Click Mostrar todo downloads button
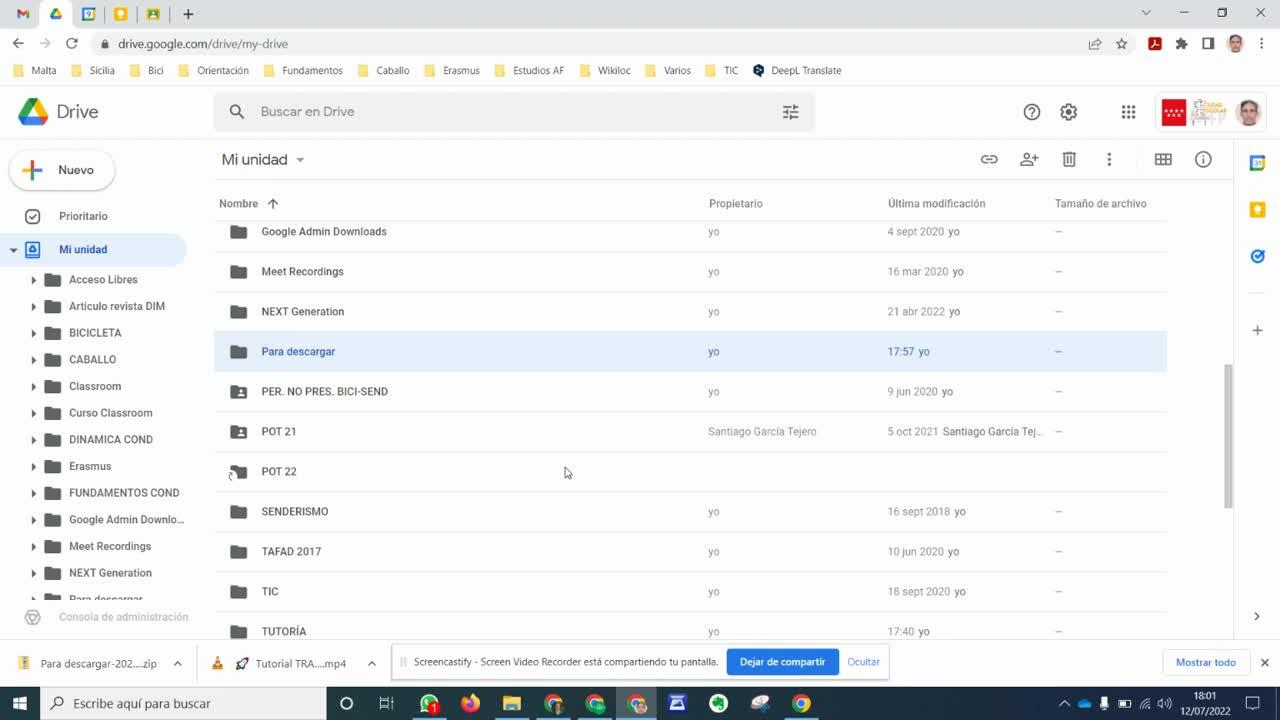 [1205, 663]
